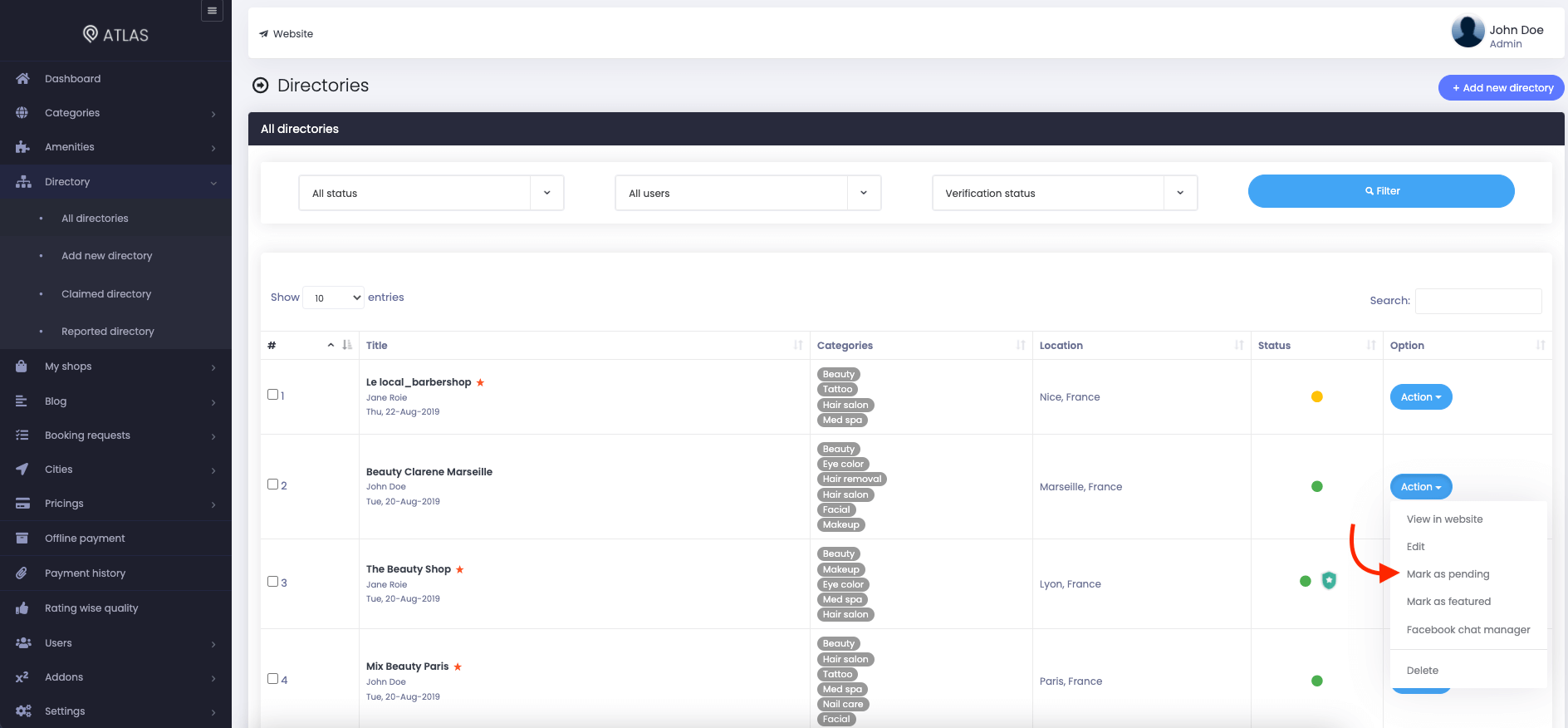Click the Booking requests list icon
Screen dimensions: 1568x728
[22, 435]
